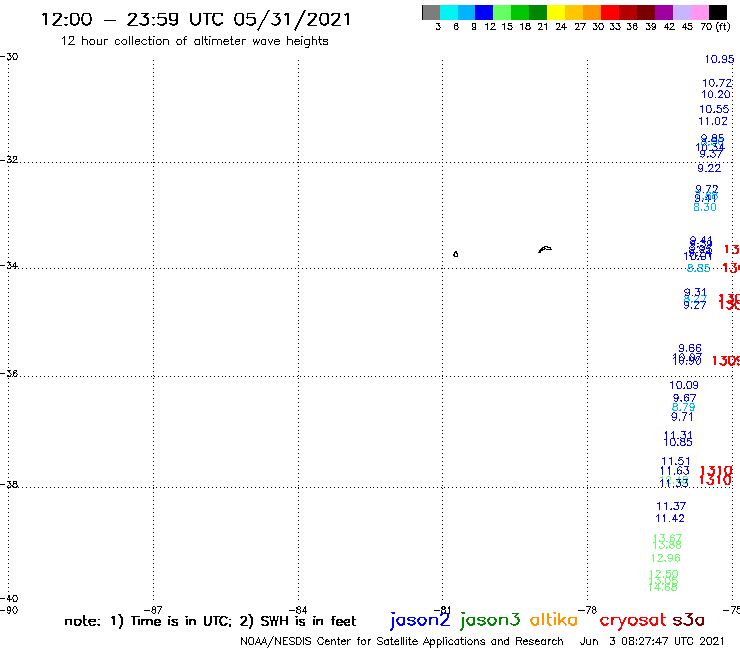
Task: Click the wave height value 9.72
Action: coord(706,189)
